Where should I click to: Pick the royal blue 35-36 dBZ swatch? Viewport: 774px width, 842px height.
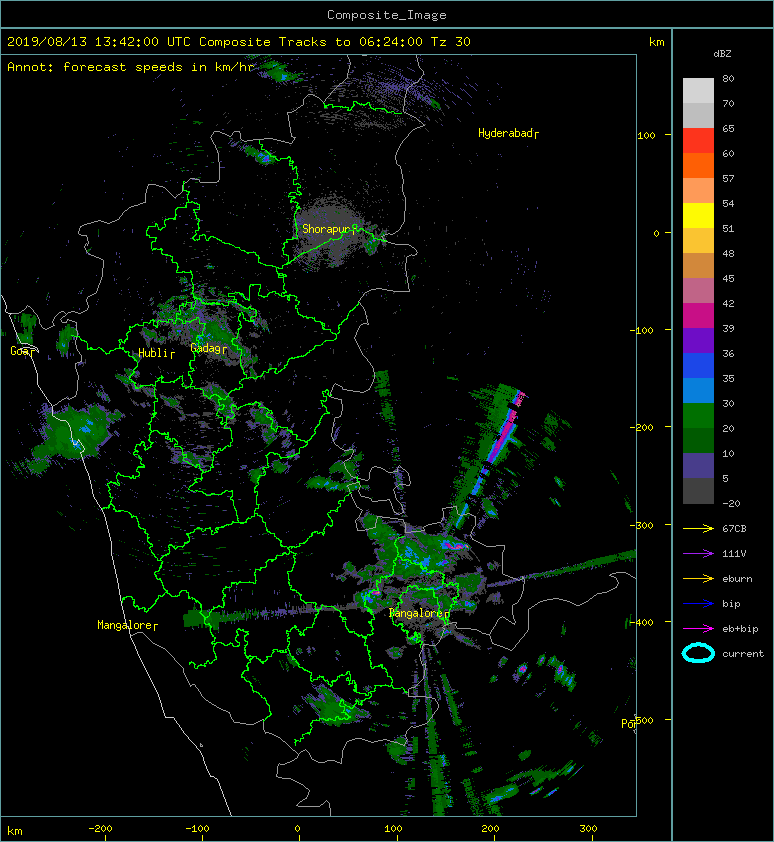click(x=698, y=365)
